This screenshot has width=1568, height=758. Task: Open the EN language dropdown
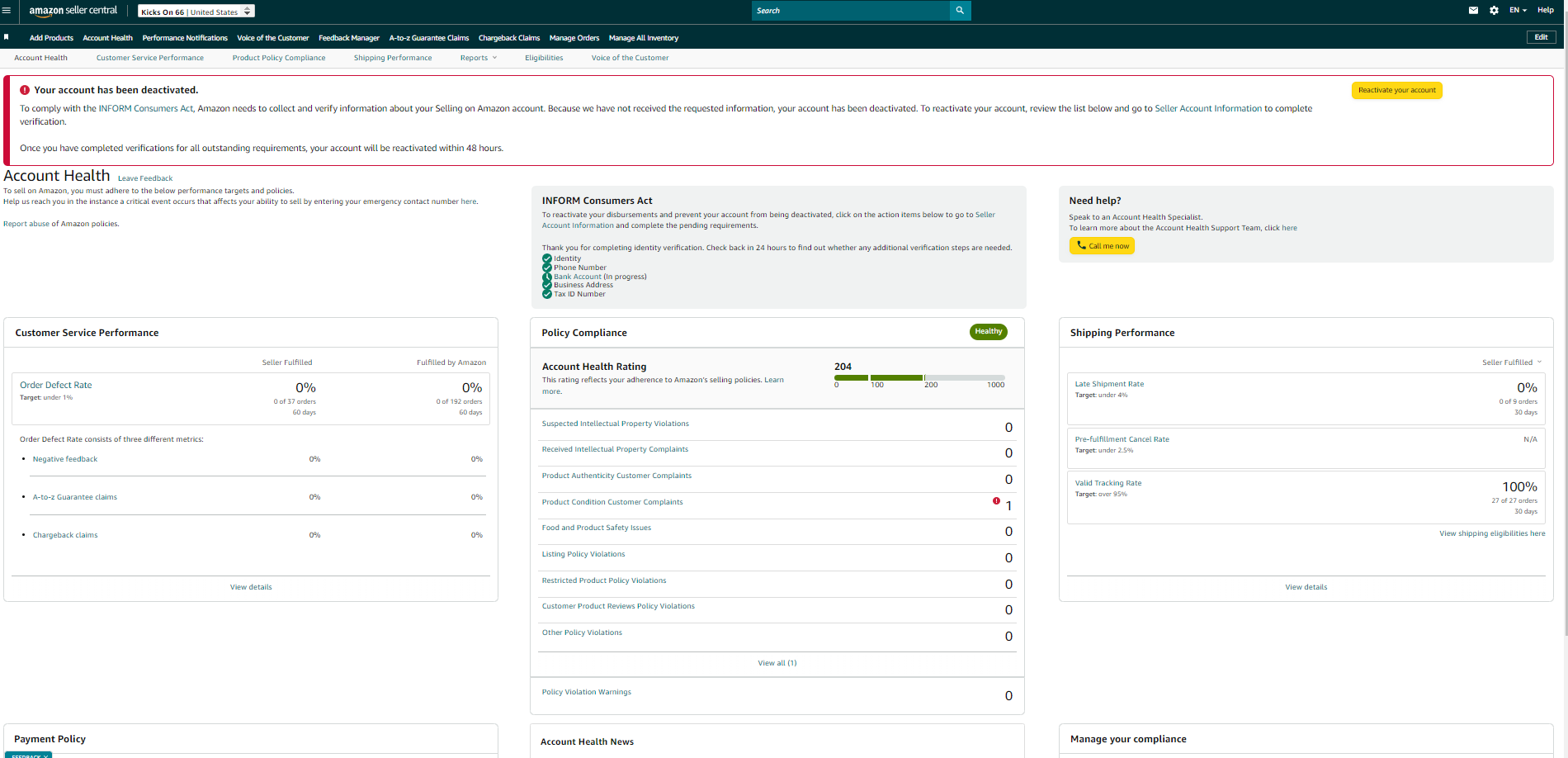1518,11
